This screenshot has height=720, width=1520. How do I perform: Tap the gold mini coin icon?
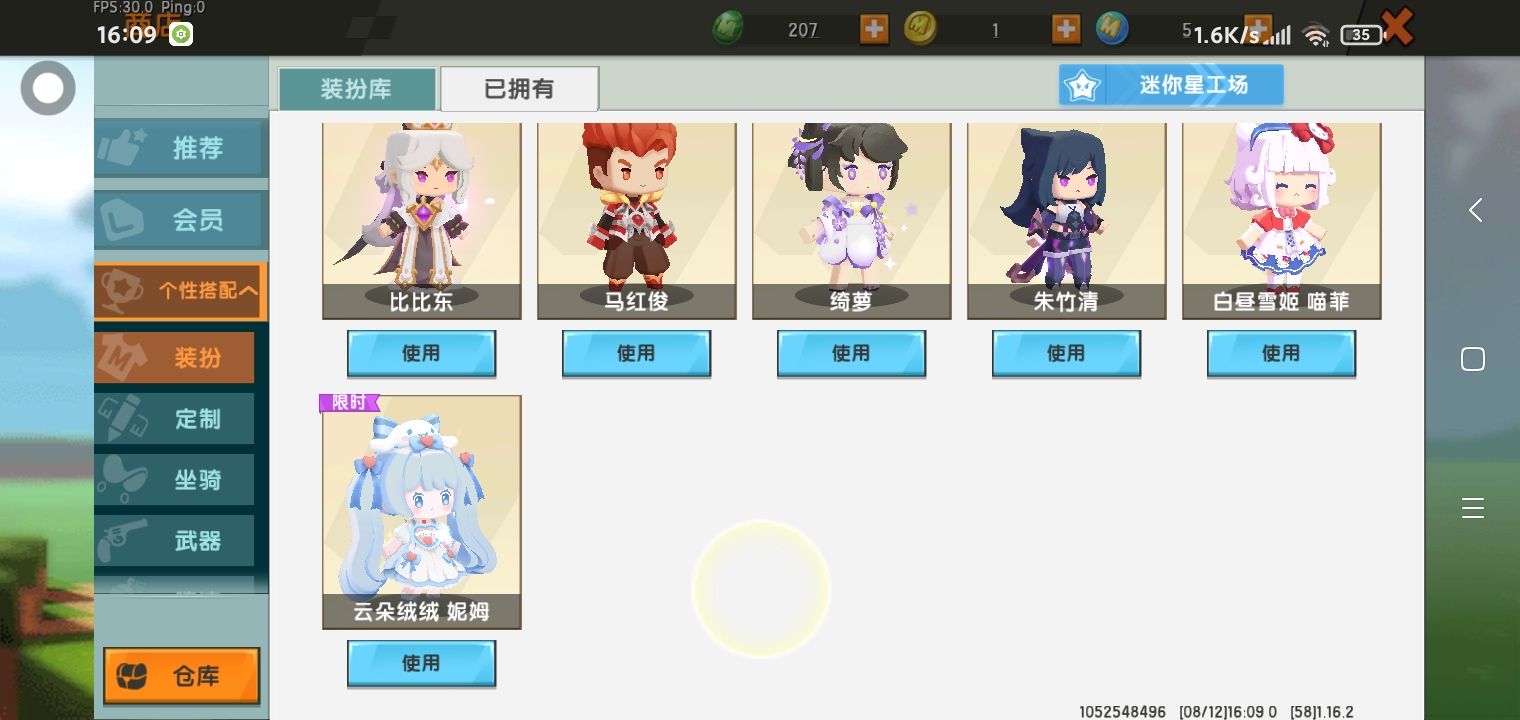(x=920, y=29)
